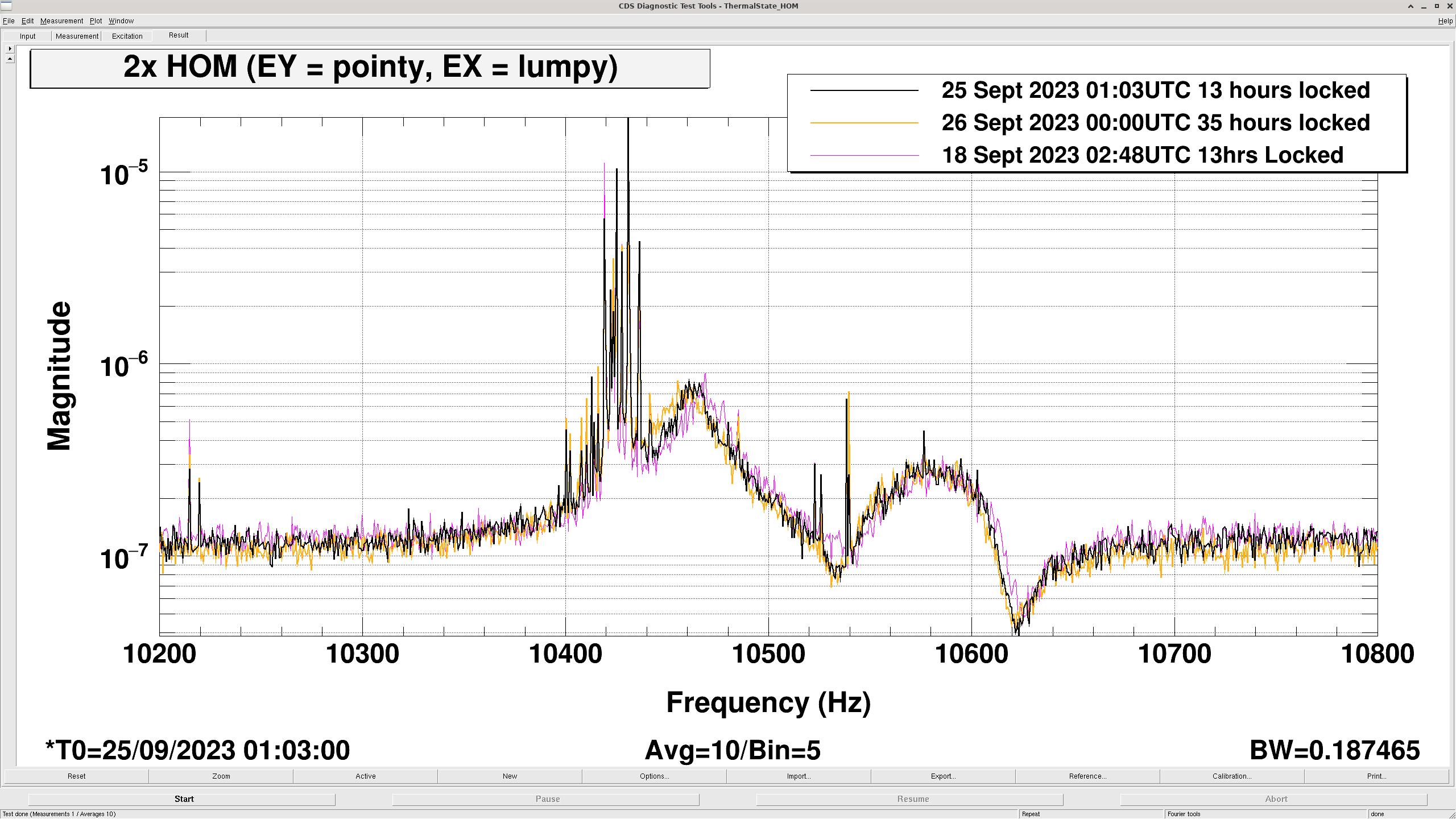
Task: Open the File menu
Action: [9, 21]
